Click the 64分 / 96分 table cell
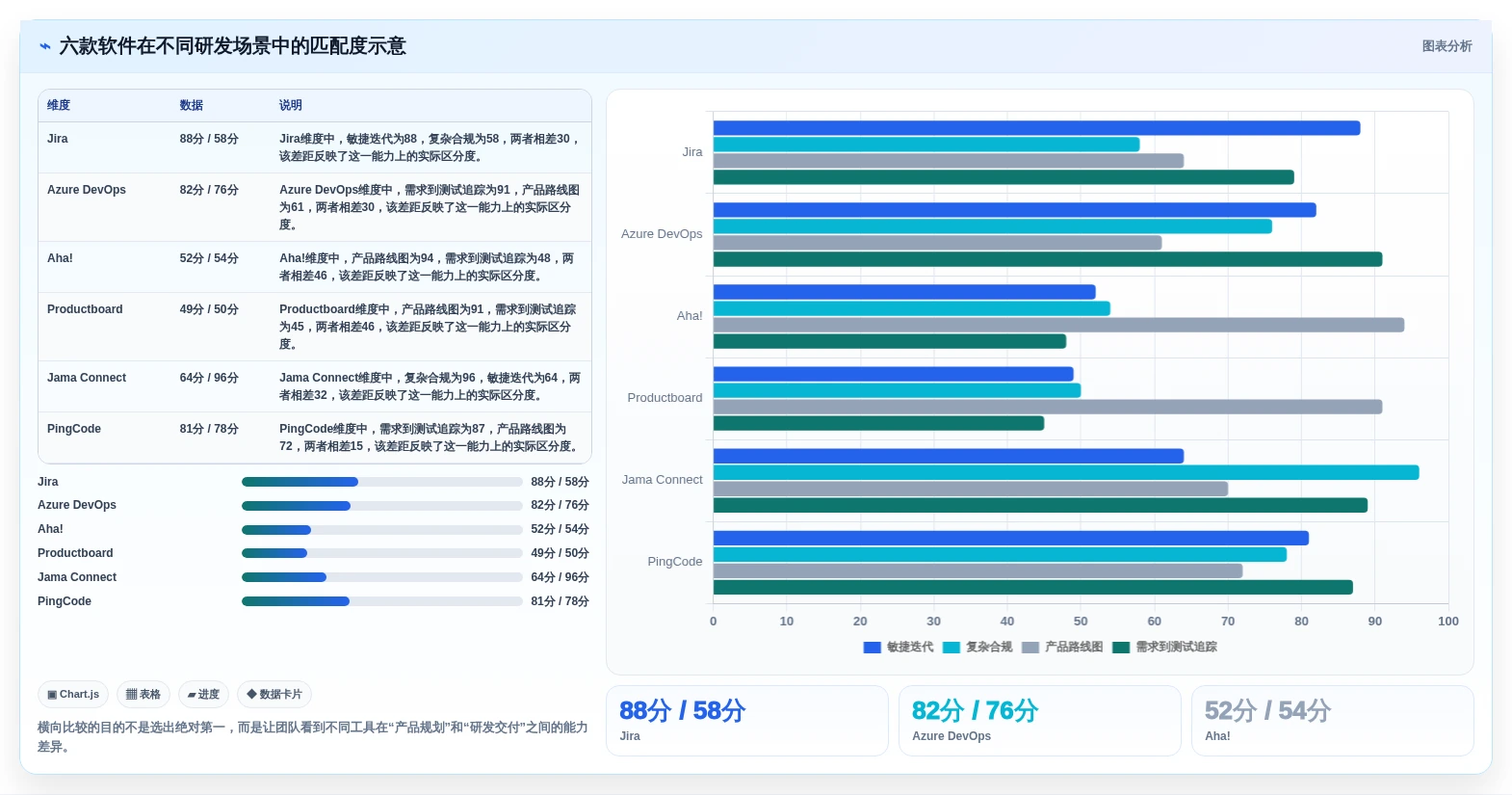Screen dimensions: 1512x795 coord(209,378)
